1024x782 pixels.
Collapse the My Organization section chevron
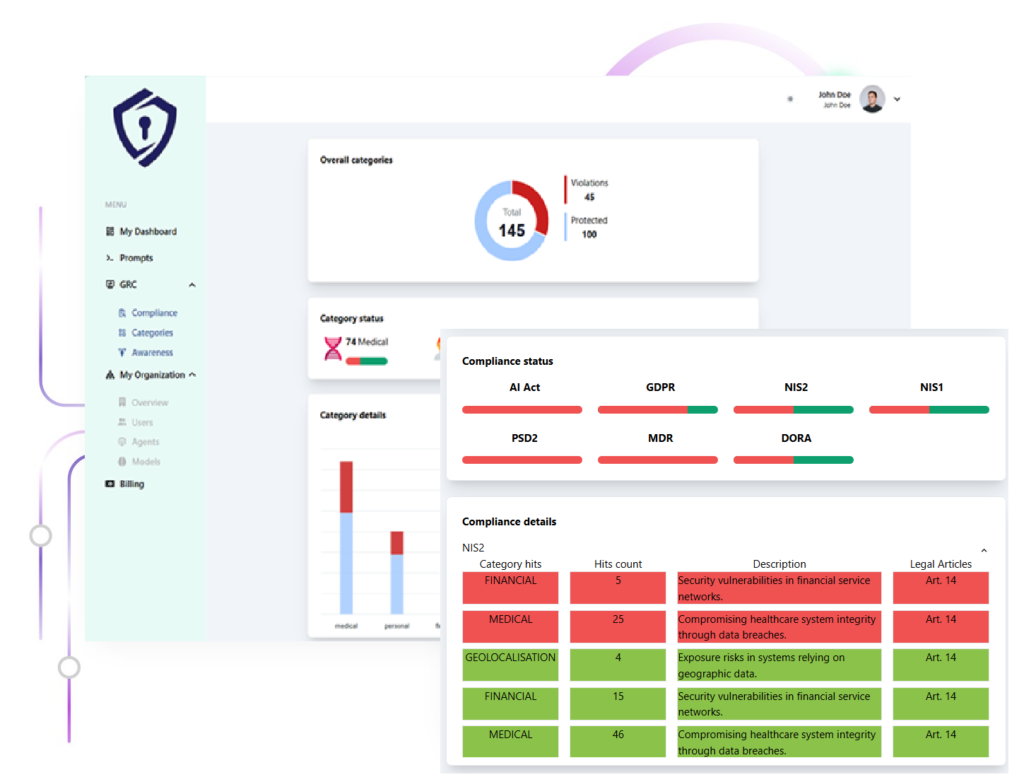coord(192,375)
